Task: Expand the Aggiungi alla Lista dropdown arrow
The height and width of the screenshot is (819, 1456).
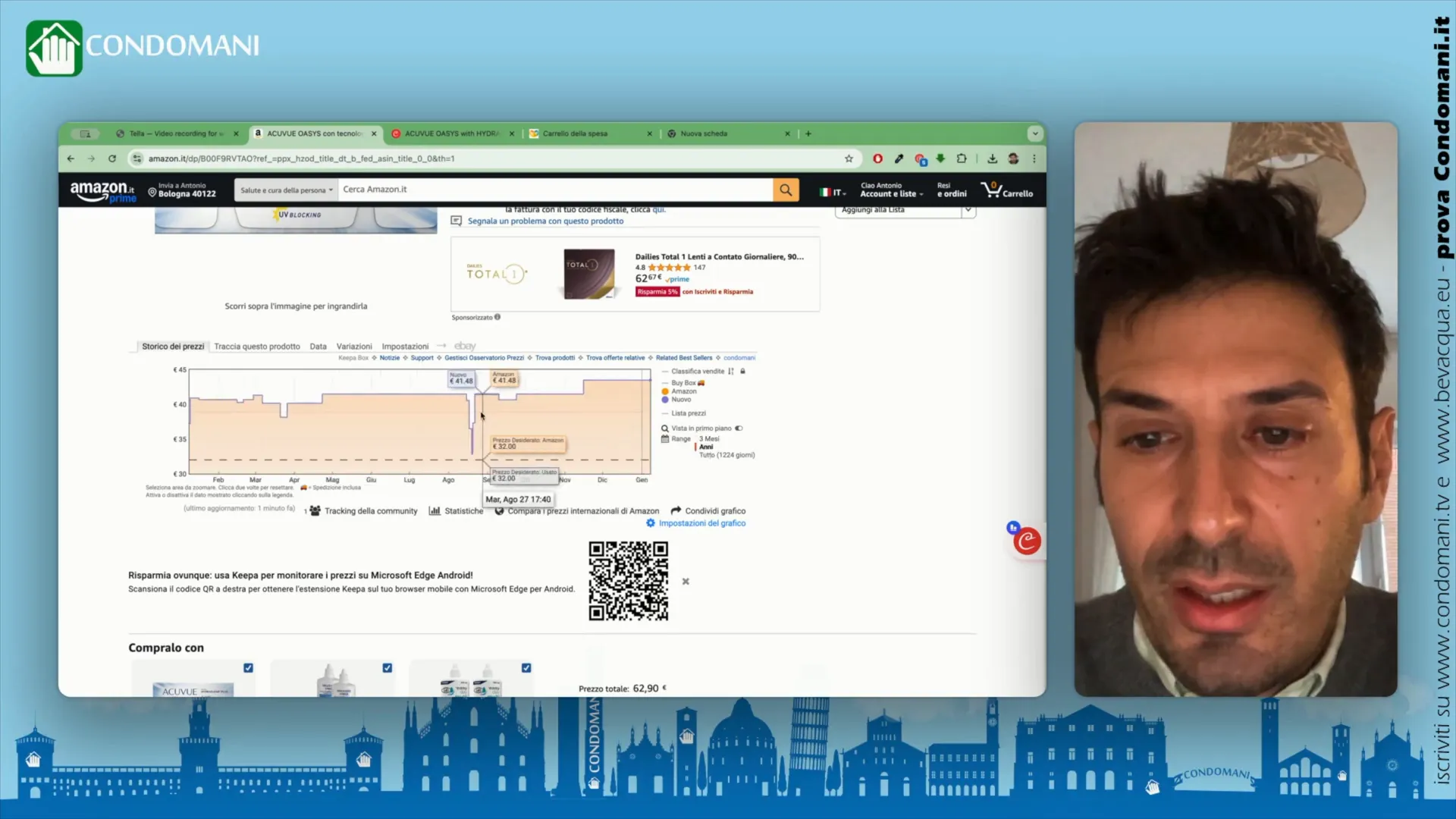Action: (x=968, y=210)
